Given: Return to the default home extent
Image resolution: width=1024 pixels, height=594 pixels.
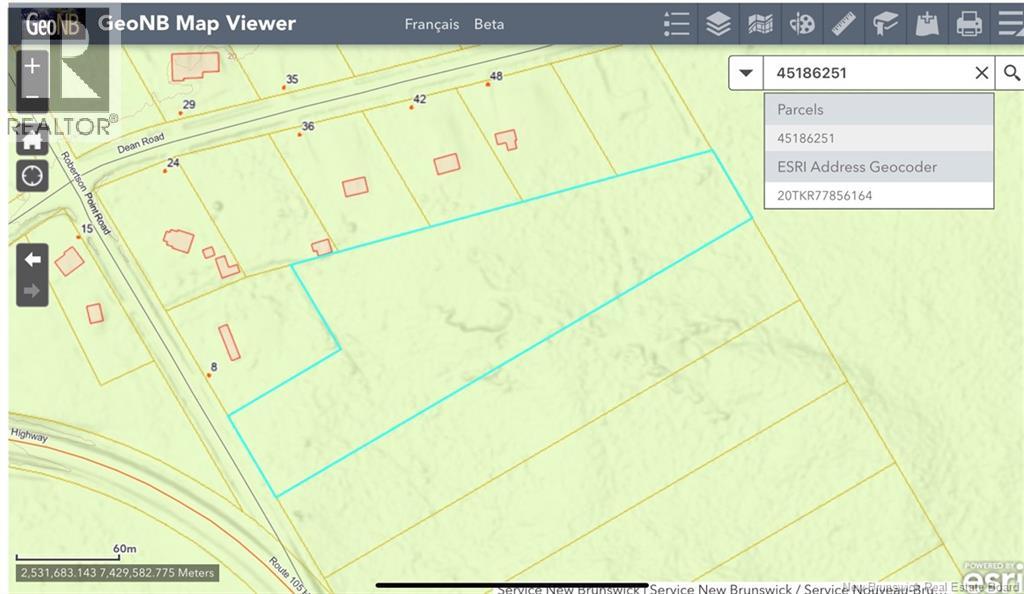Looking at the screenshot, I should [x=33, y=140].
